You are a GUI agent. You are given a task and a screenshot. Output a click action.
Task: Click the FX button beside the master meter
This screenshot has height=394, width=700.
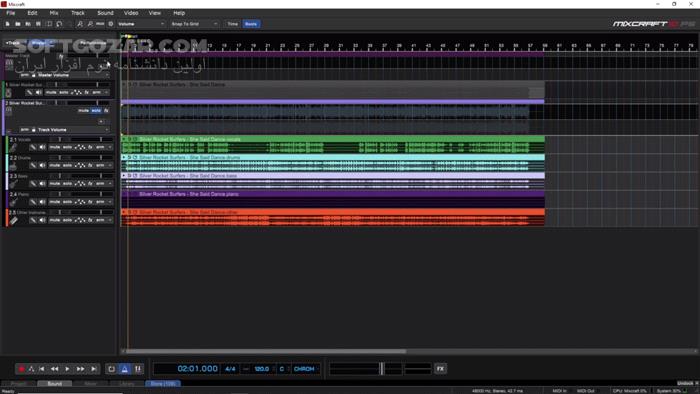pos(440,369)
